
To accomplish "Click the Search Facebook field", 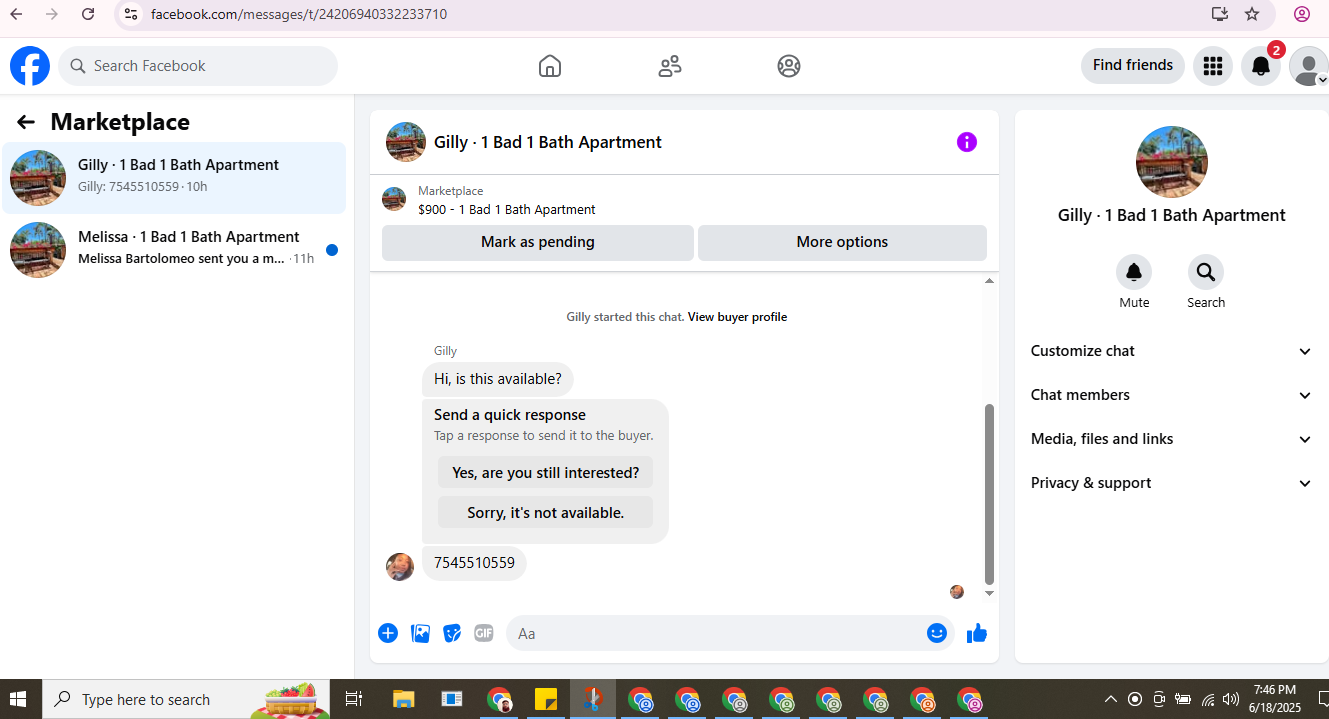I will [x=198, y=66].
